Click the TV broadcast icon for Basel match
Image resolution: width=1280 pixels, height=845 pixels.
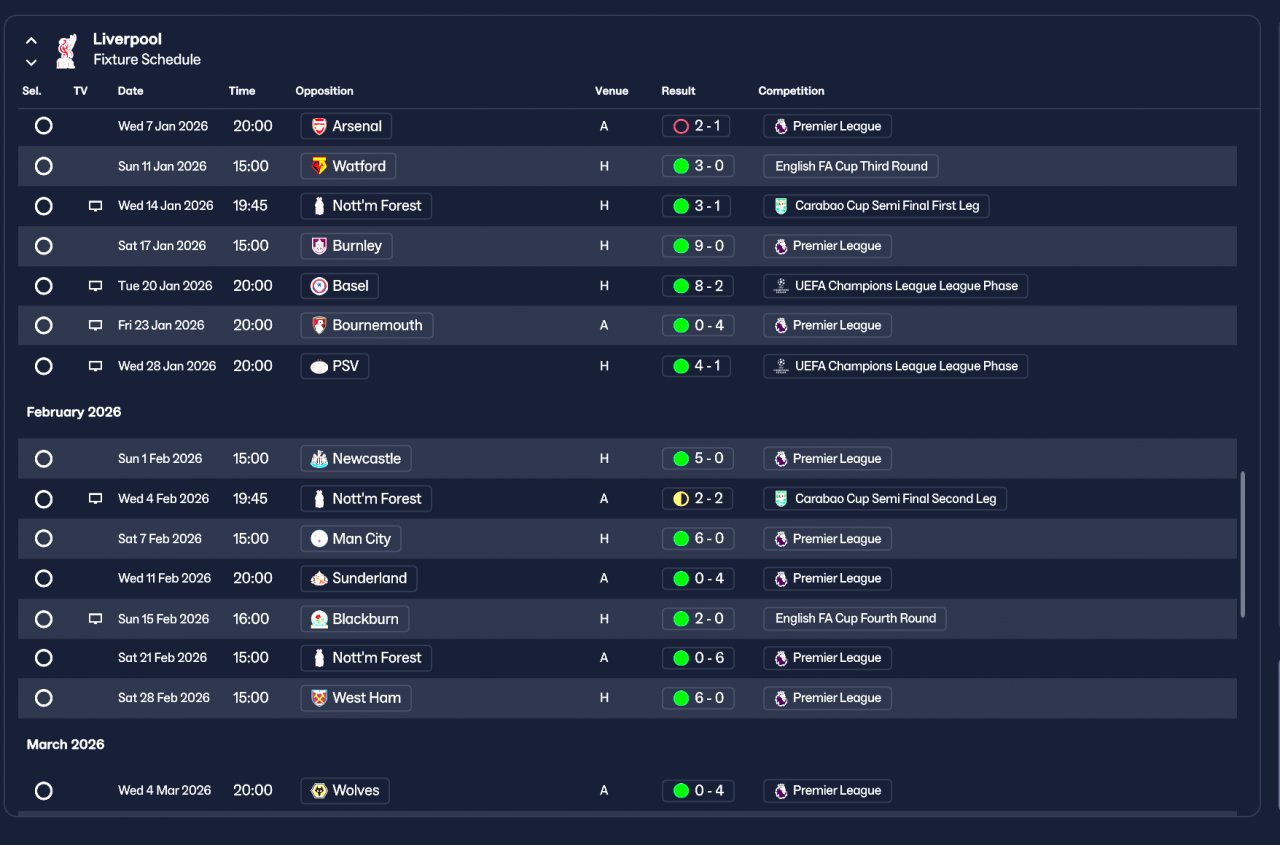point(96,286)
